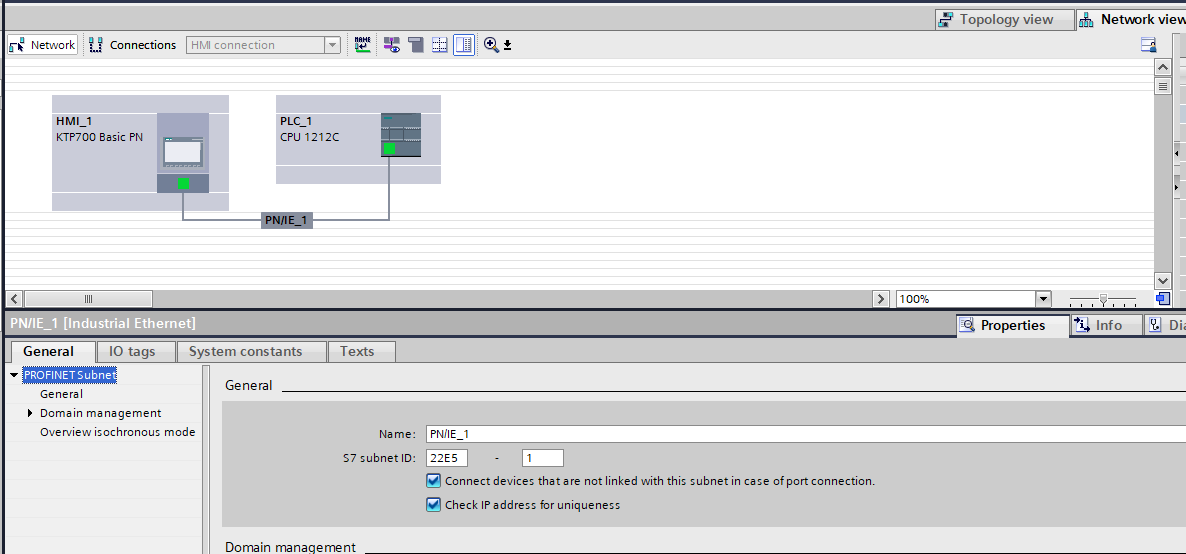Click horizontal scrollbar left arrow
1186x554 pixels.
14,299
